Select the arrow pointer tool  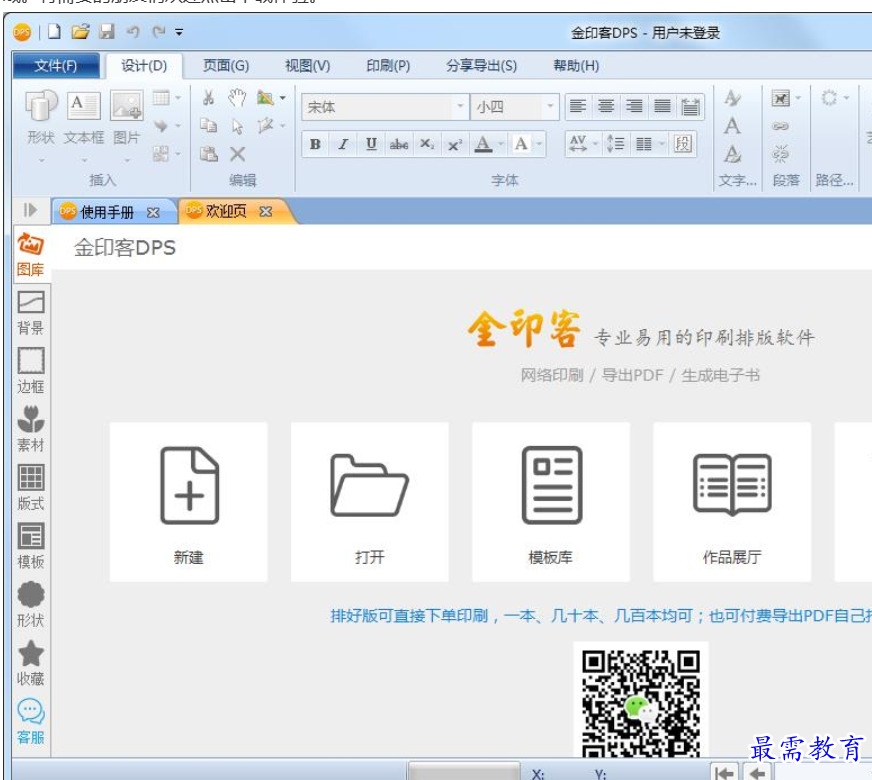point(237,127)
